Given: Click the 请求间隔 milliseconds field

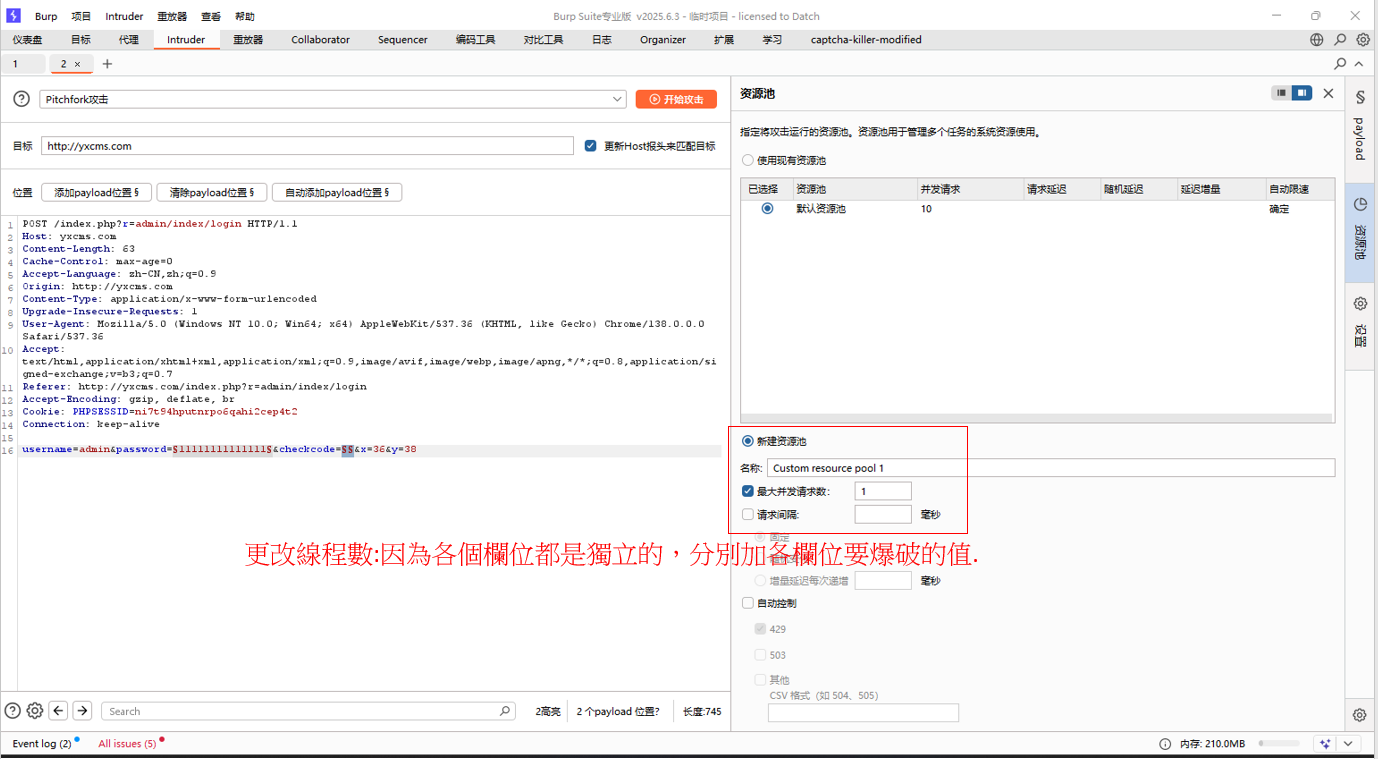Looking at the screenshot, I should click(x=883, y=514).
